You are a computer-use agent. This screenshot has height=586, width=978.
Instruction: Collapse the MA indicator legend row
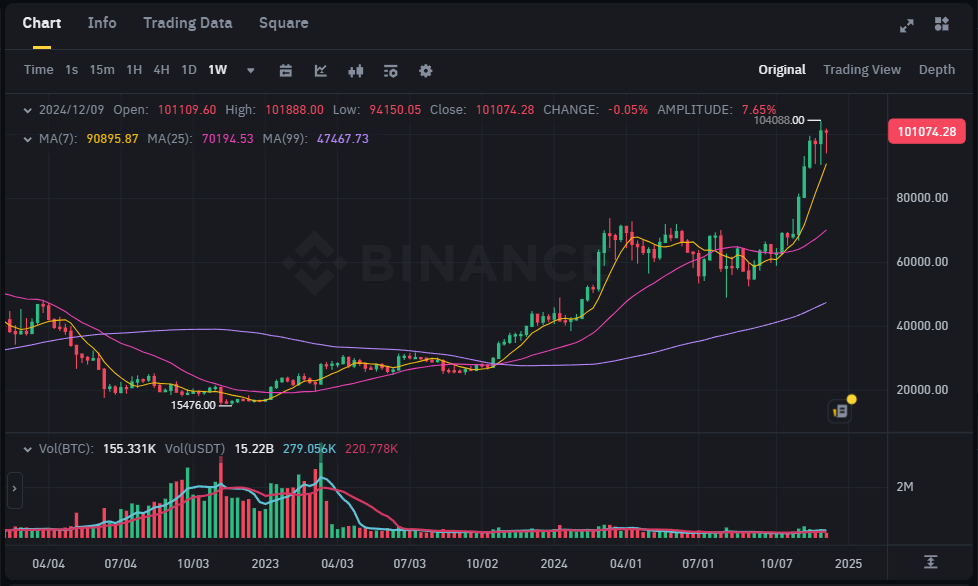tap(27, 139)
